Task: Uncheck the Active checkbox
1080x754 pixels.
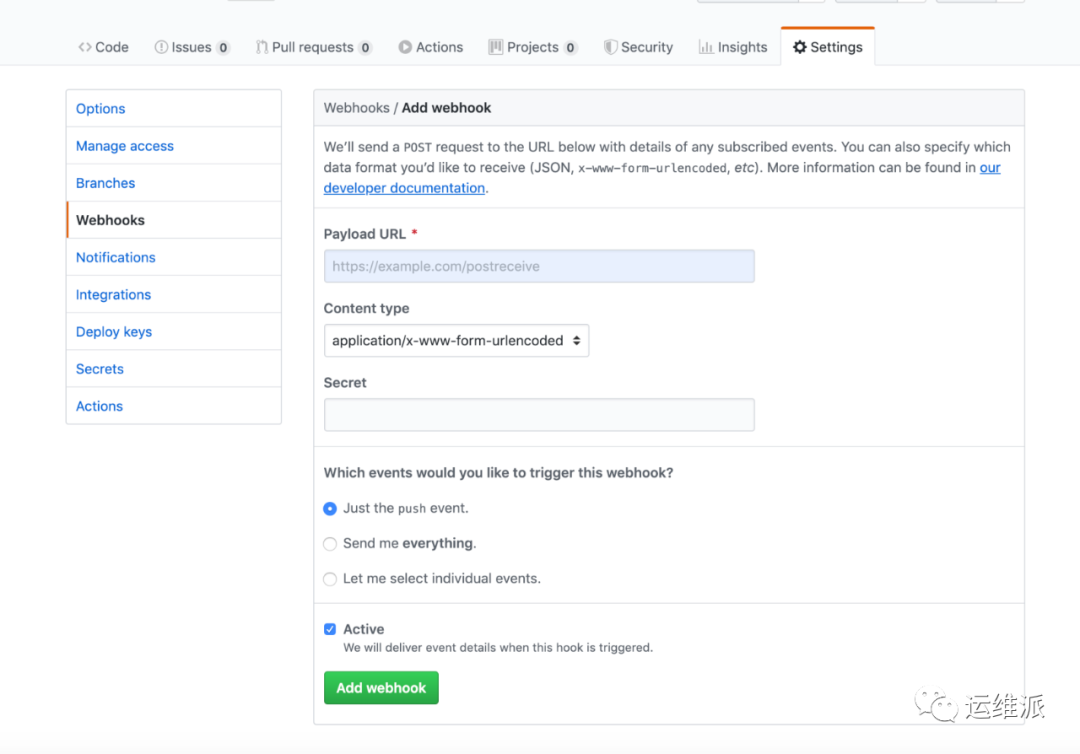Action: tap(330, 629)
